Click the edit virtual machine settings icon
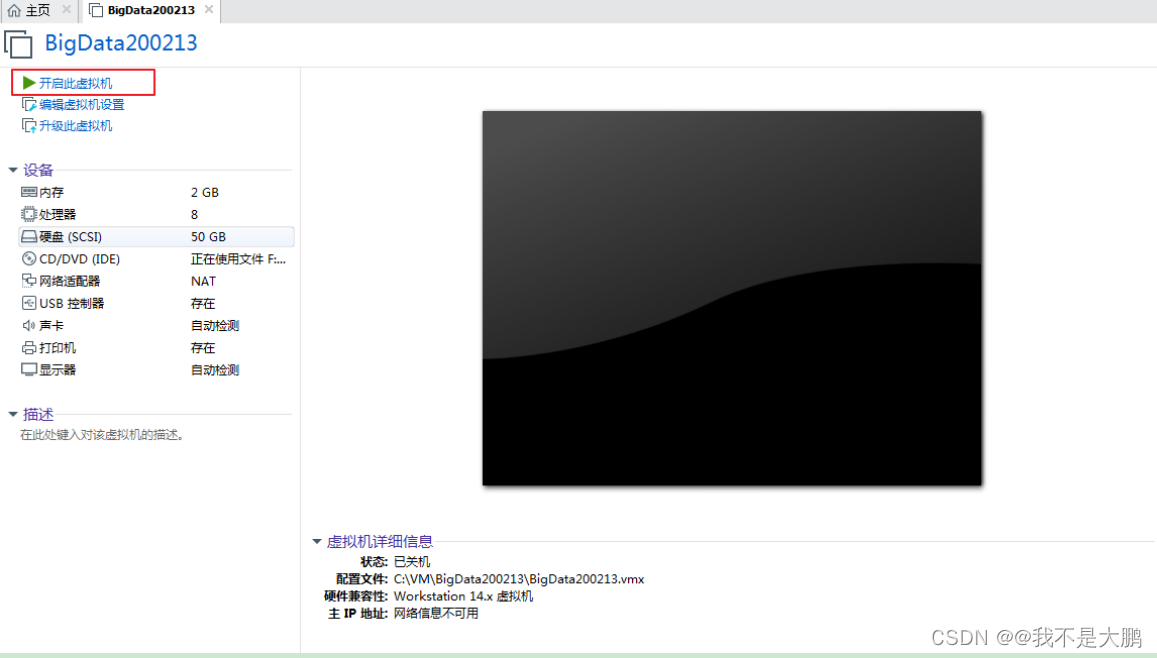The height and width of the screenshot is (658, 1157). pyautogui.click(x=29, y=105)
